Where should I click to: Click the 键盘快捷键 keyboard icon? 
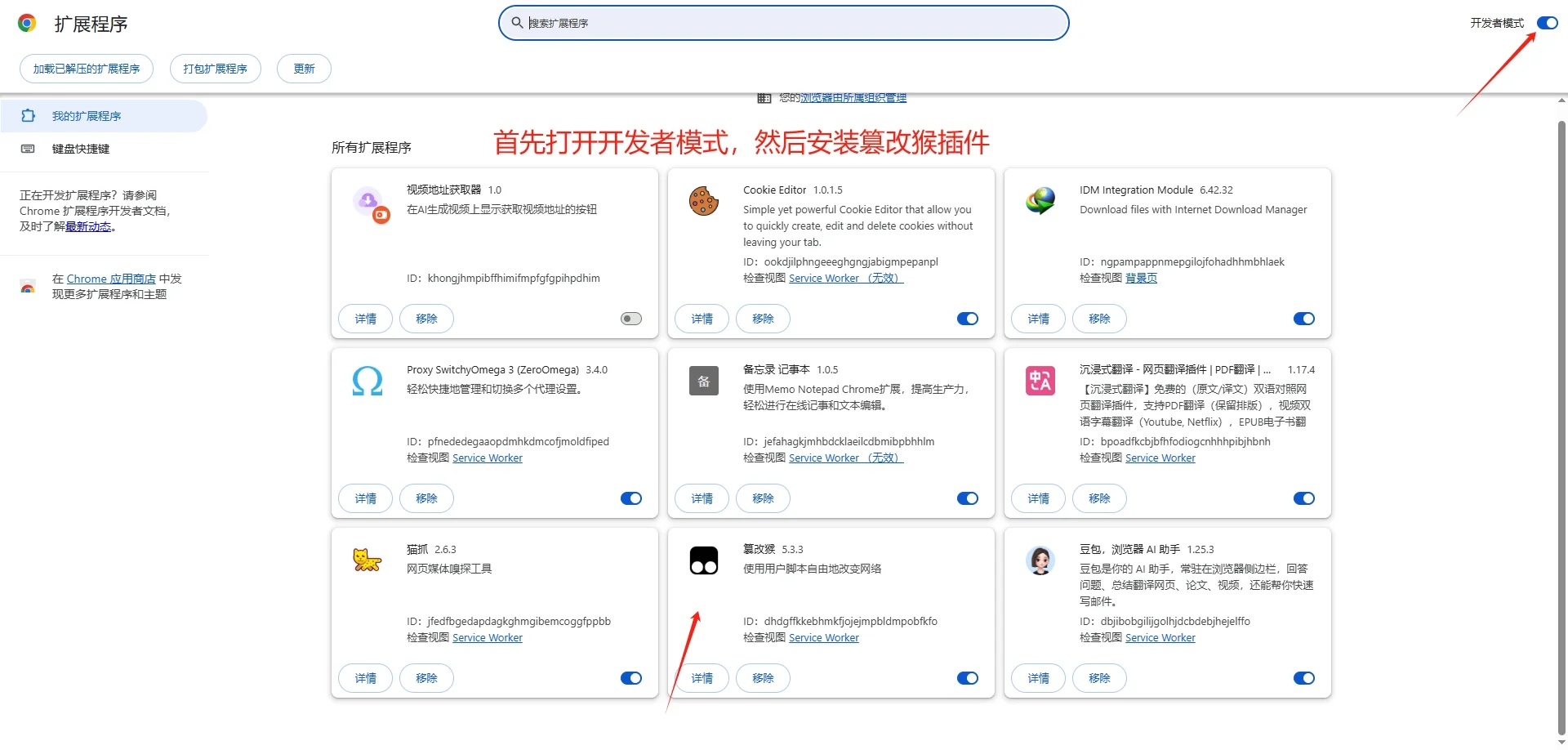(28, 149)
